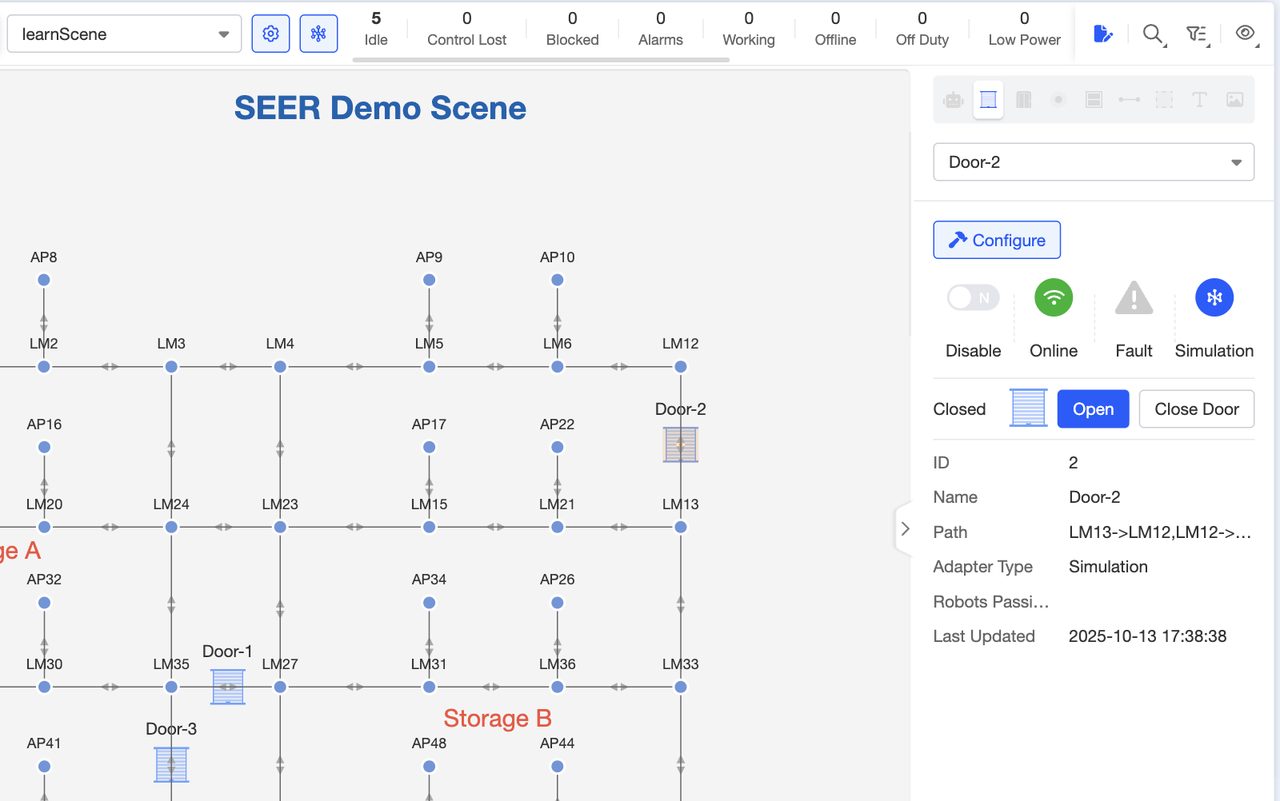The width and height of the screenshot is (1280, 801).
Task: Collapse the side panel using chevron arrow
Action: [x=904, y=529]
